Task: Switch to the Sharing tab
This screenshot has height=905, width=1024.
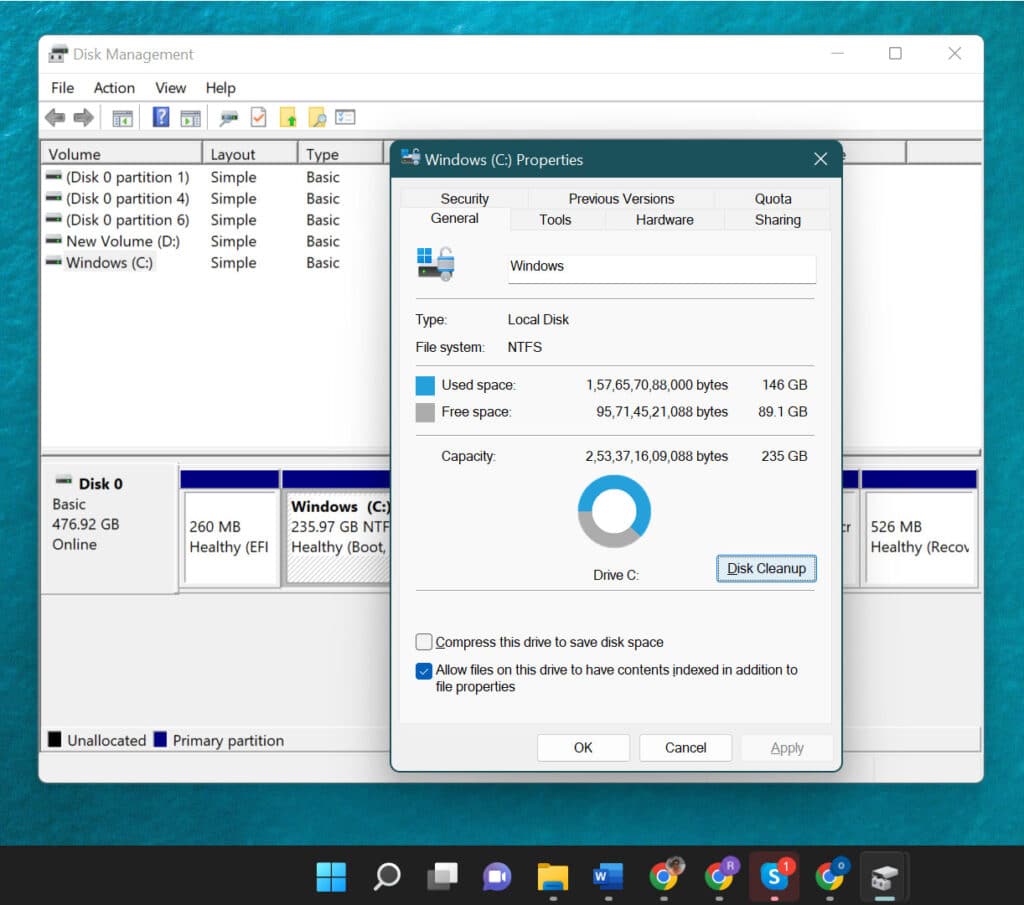Action: click(x=777, y=220)
